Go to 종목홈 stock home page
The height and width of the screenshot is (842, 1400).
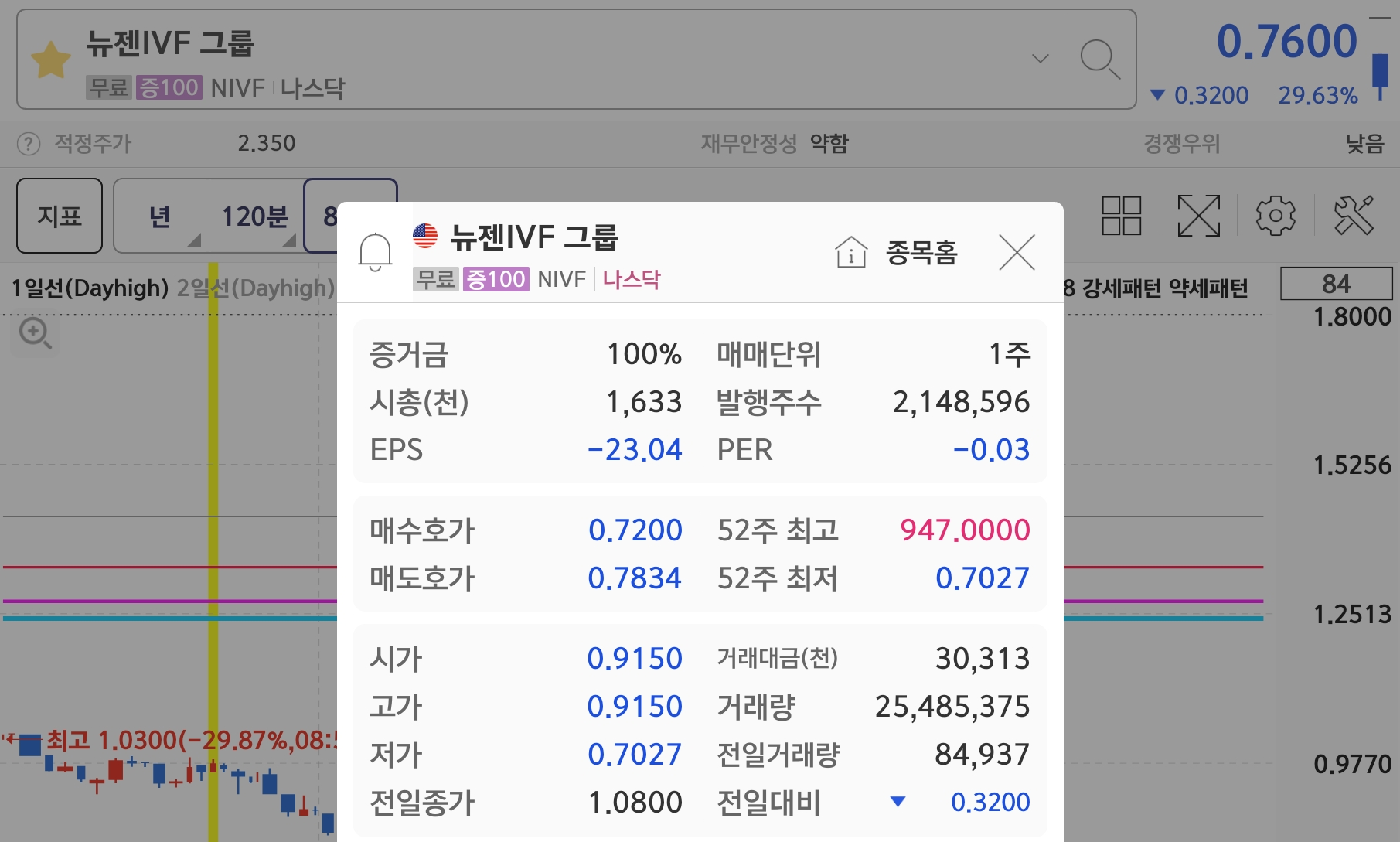pos(921,253)
